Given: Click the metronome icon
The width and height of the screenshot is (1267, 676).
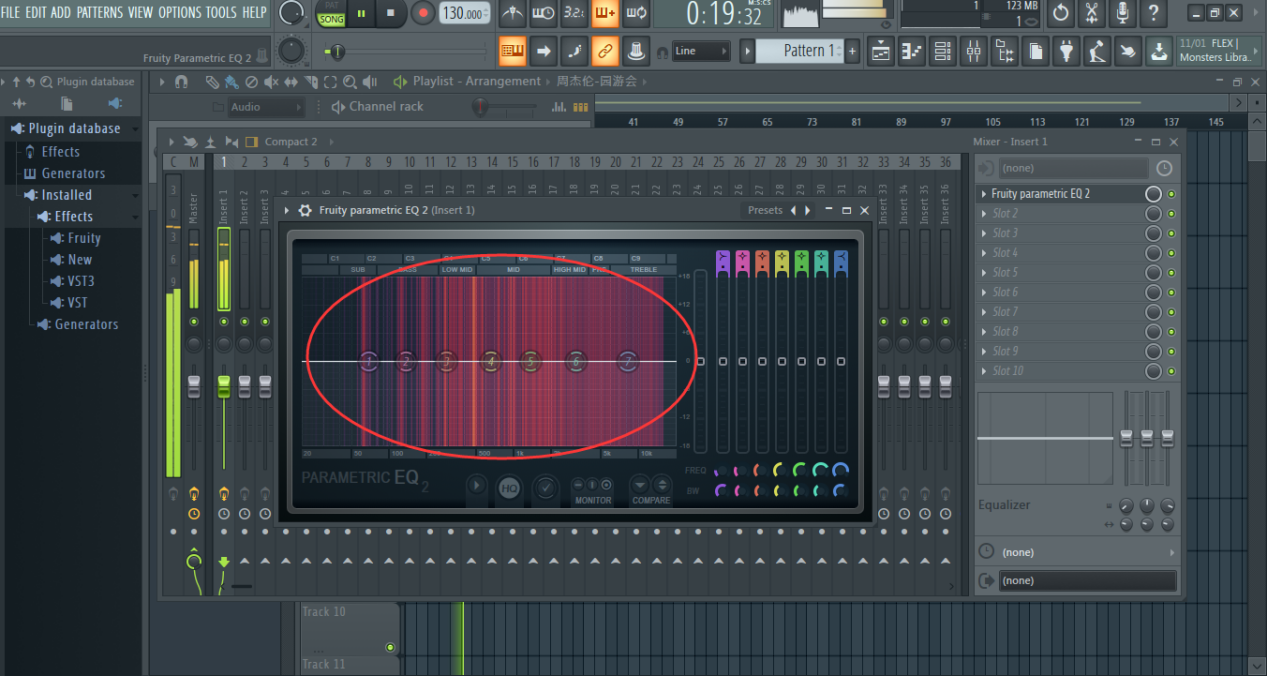Looking at the screenshot, I should (x=512, y=13).
